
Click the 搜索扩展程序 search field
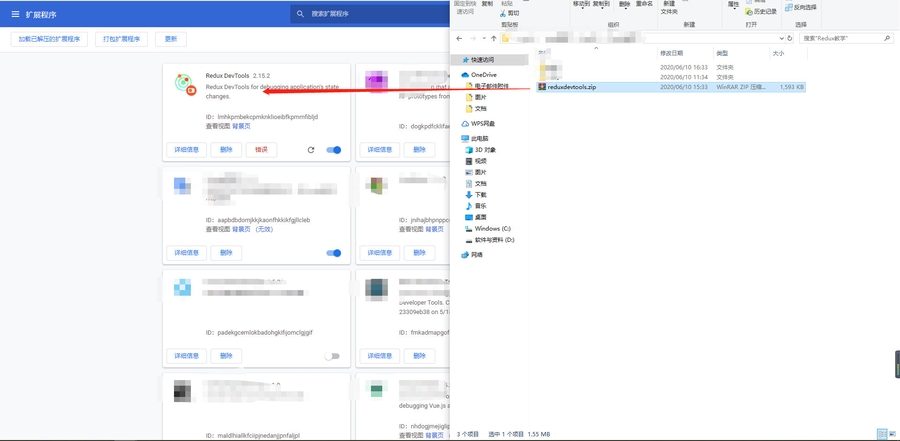pos(370,14)
